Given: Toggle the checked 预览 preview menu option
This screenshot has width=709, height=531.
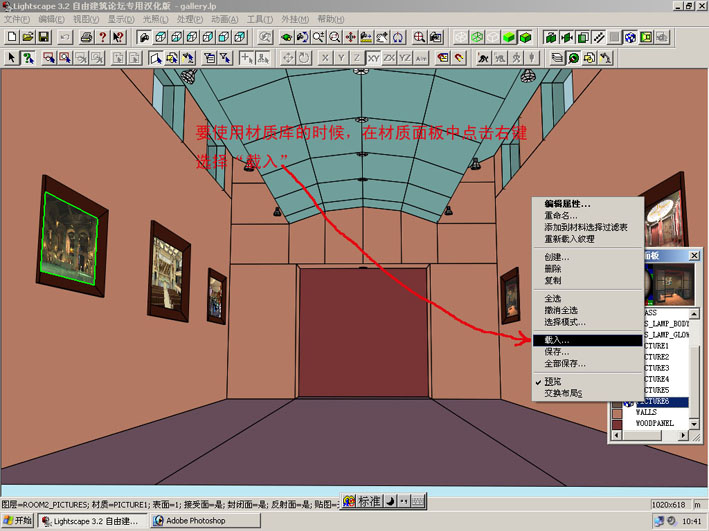Looking at the screenshot, I should (588, 382).
